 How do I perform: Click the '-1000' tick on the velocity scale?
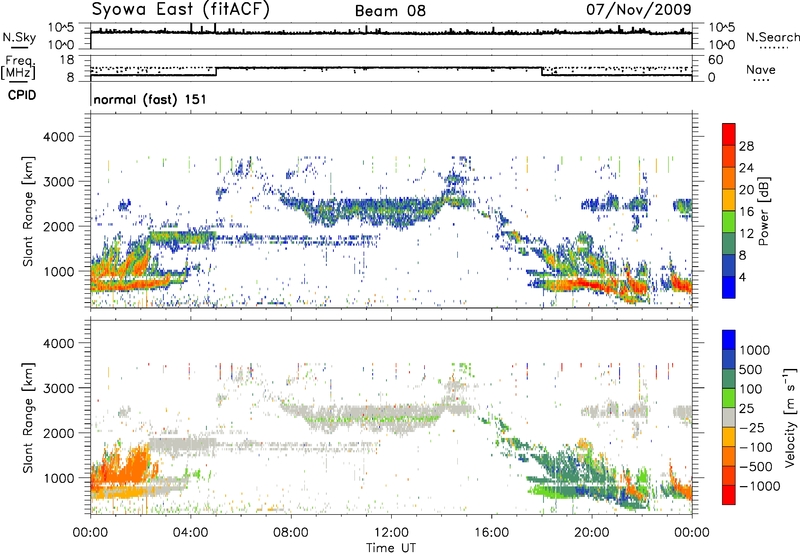pos(760,486)
